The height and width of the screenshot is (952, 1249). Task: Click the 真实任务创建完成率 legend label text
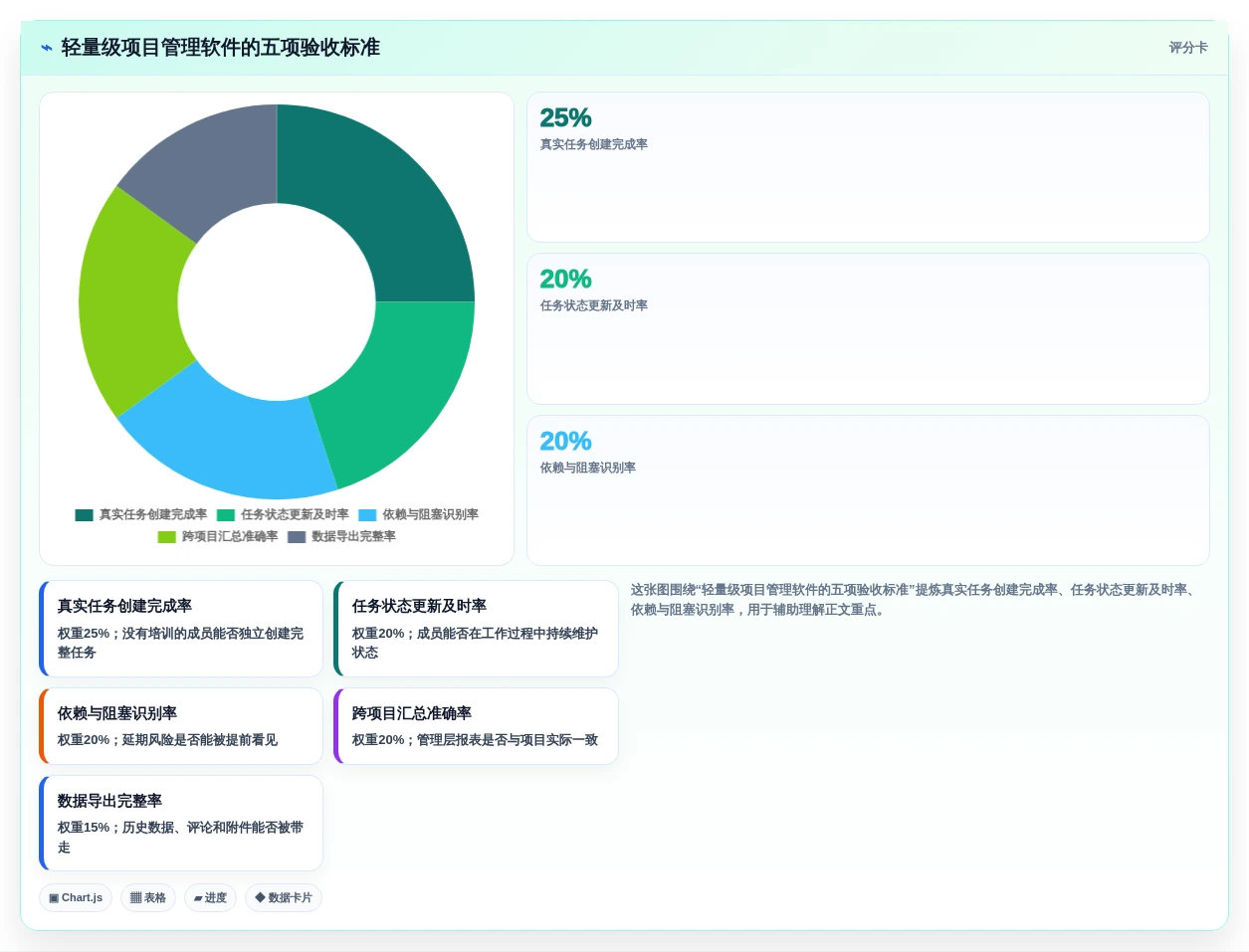point(153,515)
